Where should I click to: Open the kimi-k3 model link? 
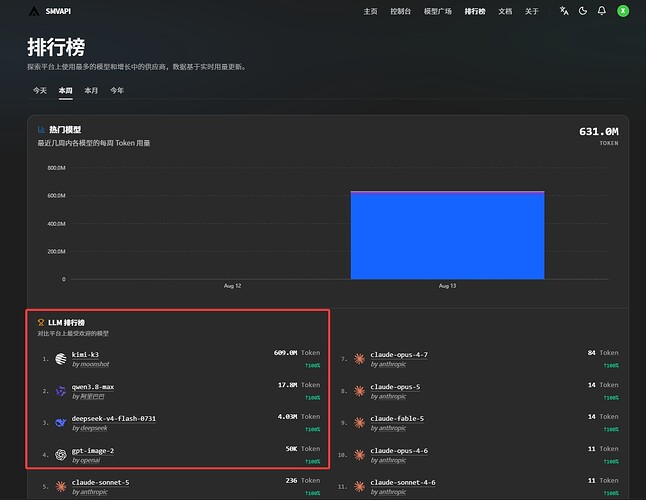[x=85, y=355]
